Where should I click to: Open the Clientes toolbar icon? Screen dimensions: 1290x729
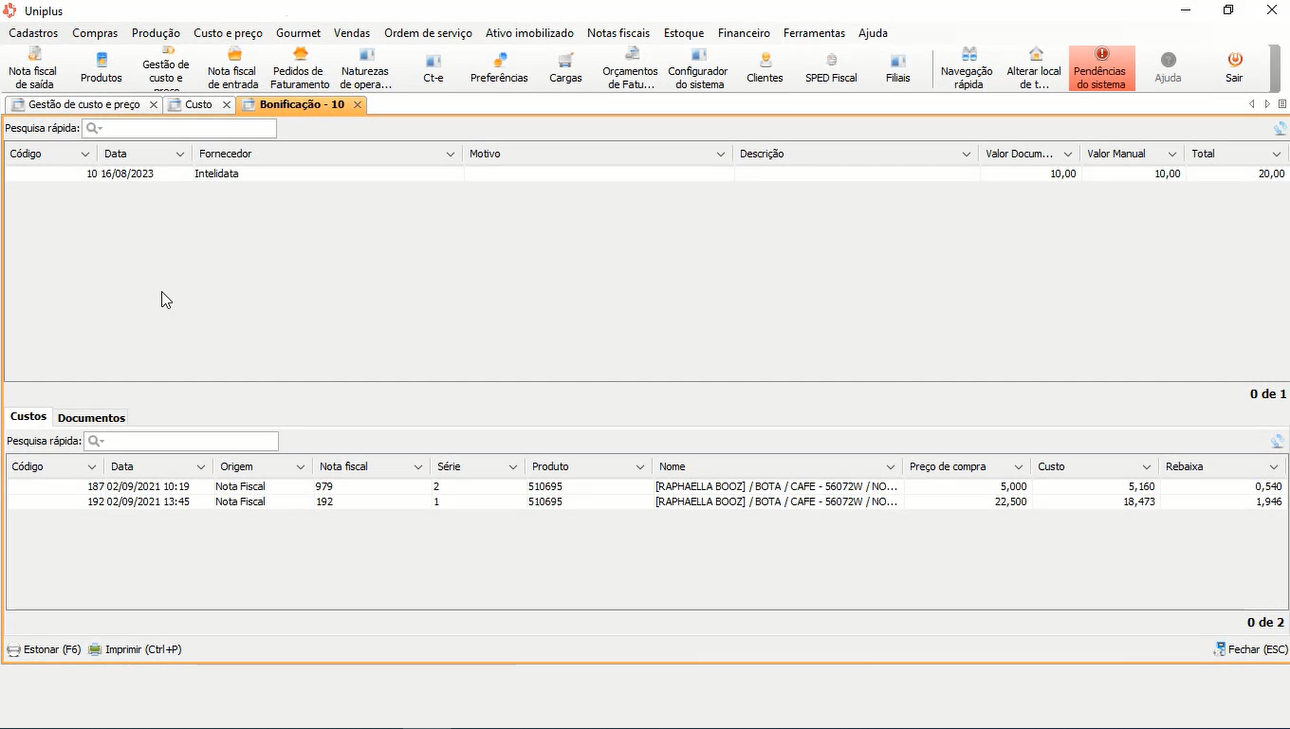tap(765, 68)
